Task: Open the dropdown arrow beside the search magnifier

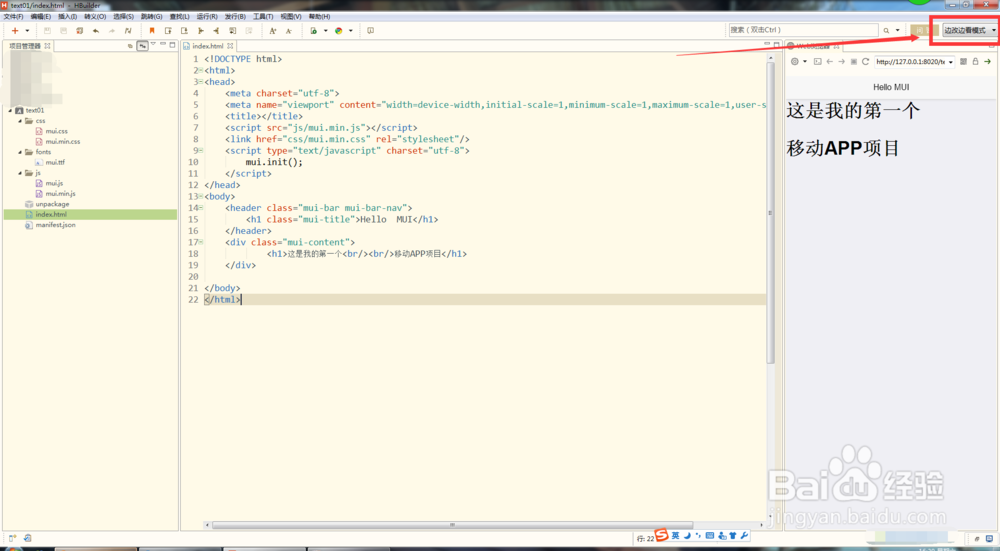Action: click(897, 30)
